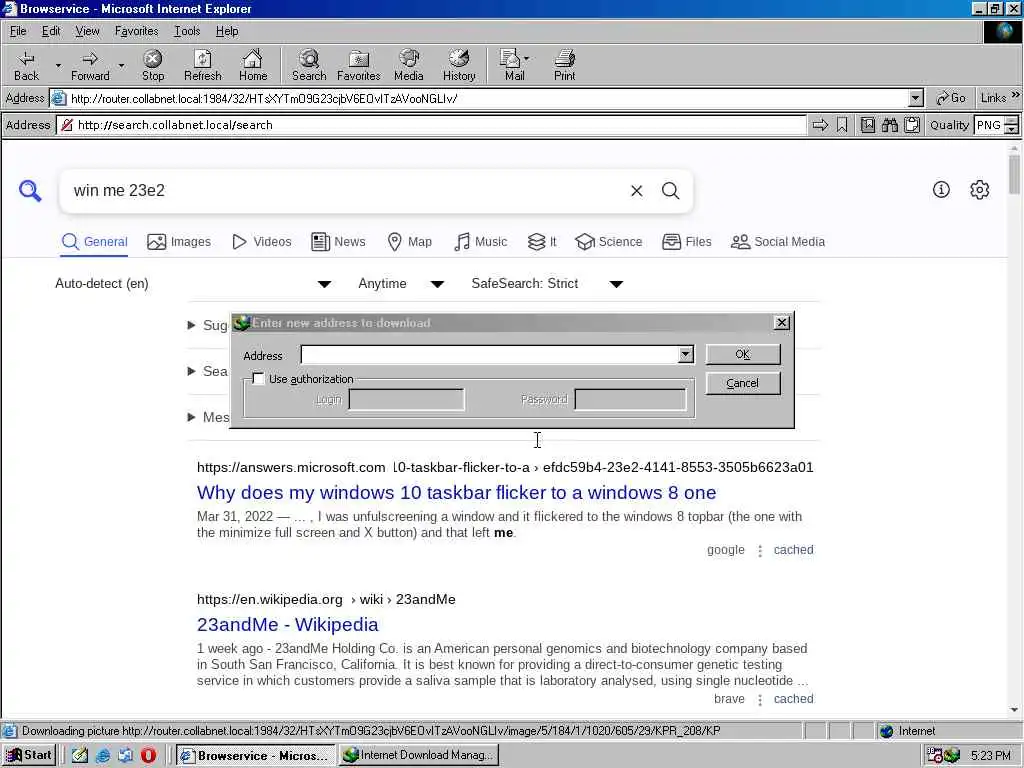
Task: Open the SafeSearch: Strict dropdown
Action: click(x=547, y=283)
